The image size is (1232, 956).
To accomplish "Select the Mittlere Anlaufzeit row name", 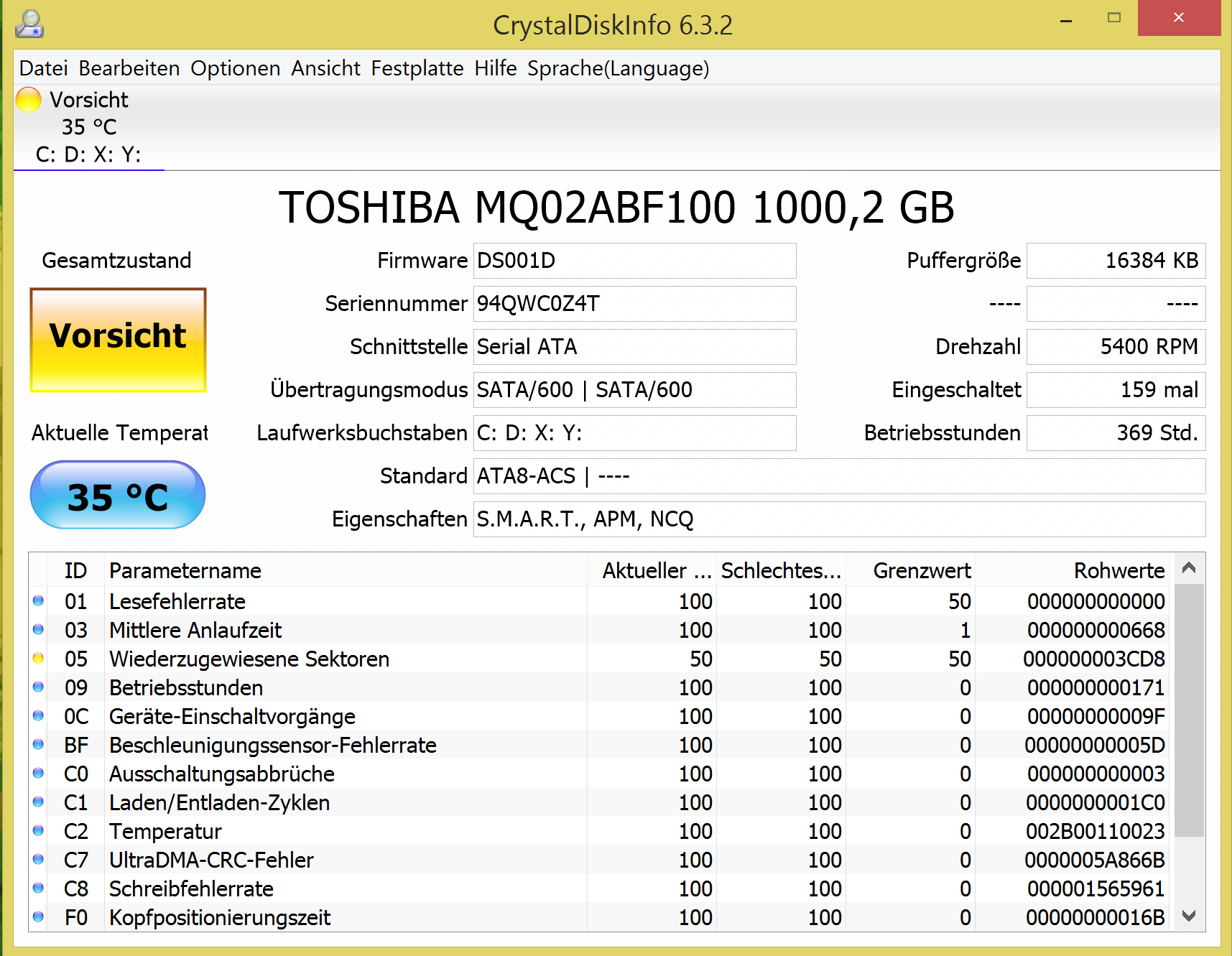I will tap(195, 630).
